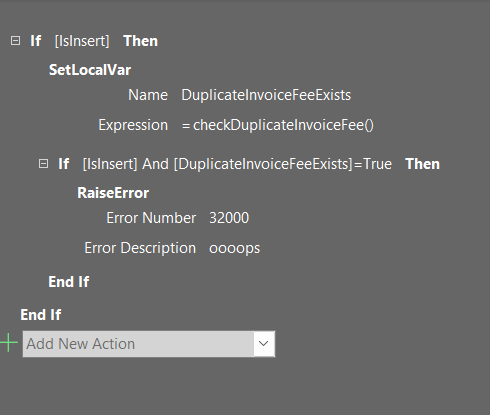The image size is (490, 415).
Task: Click the outer [IsInsert] condition text
Action: [x=82, y=41]
